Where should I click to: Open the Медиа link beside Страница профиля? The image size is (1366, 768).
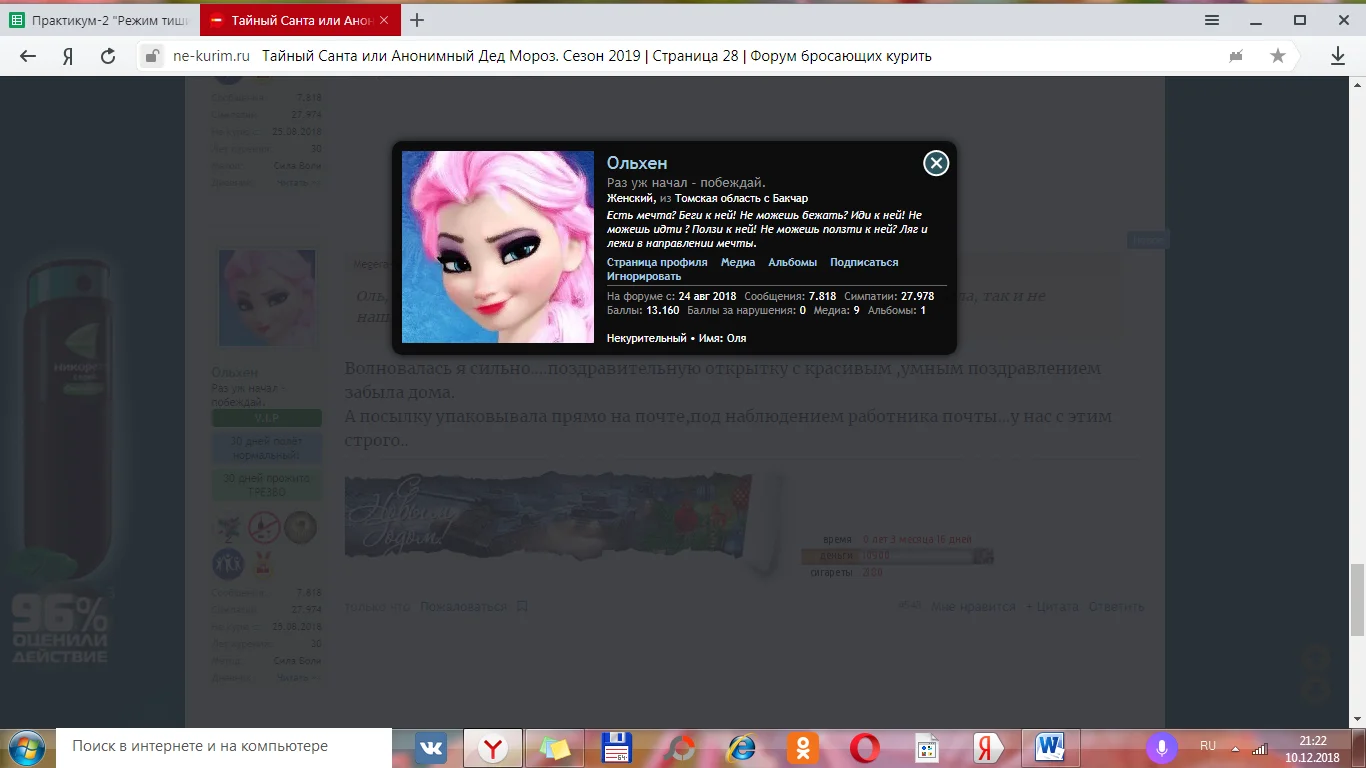point(738,262)
